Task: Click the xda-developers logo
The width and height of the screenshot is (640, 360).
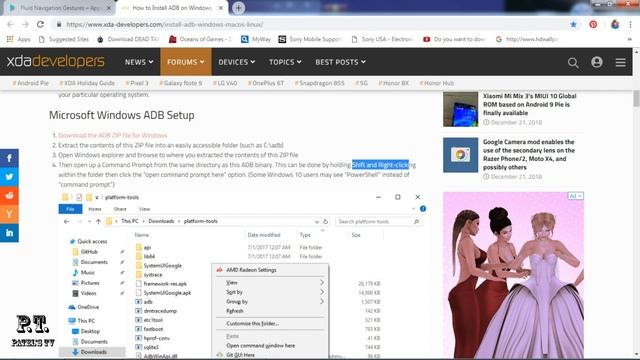Action: (x=56, y=62)
